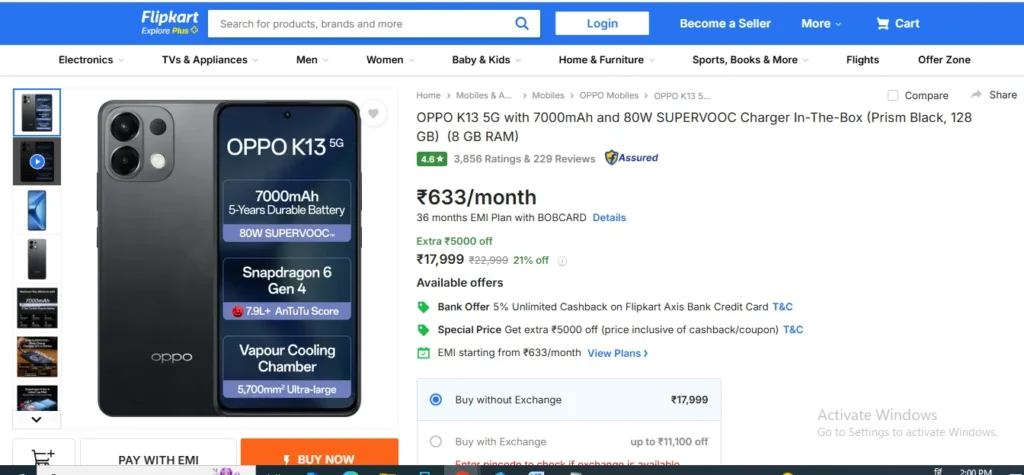
Task: Click the Bank Offer green tag icon
Action: [423, 307]
